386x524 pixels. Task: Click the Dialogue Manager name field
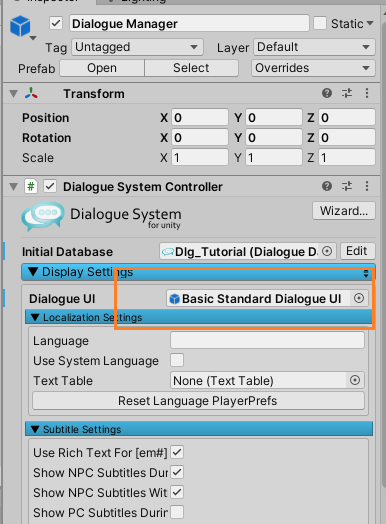point(189,23)
